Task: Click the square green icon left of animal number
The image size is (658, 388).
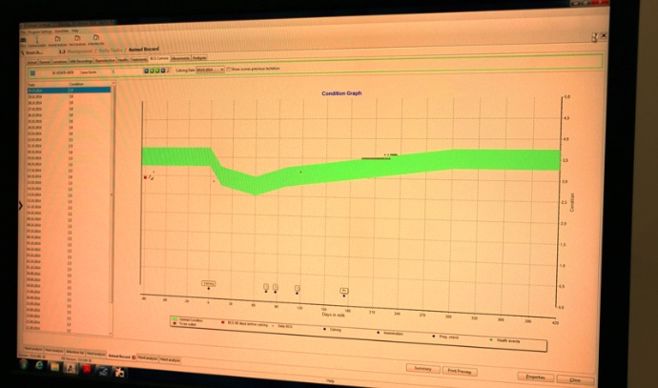Action: click(33, 73)
